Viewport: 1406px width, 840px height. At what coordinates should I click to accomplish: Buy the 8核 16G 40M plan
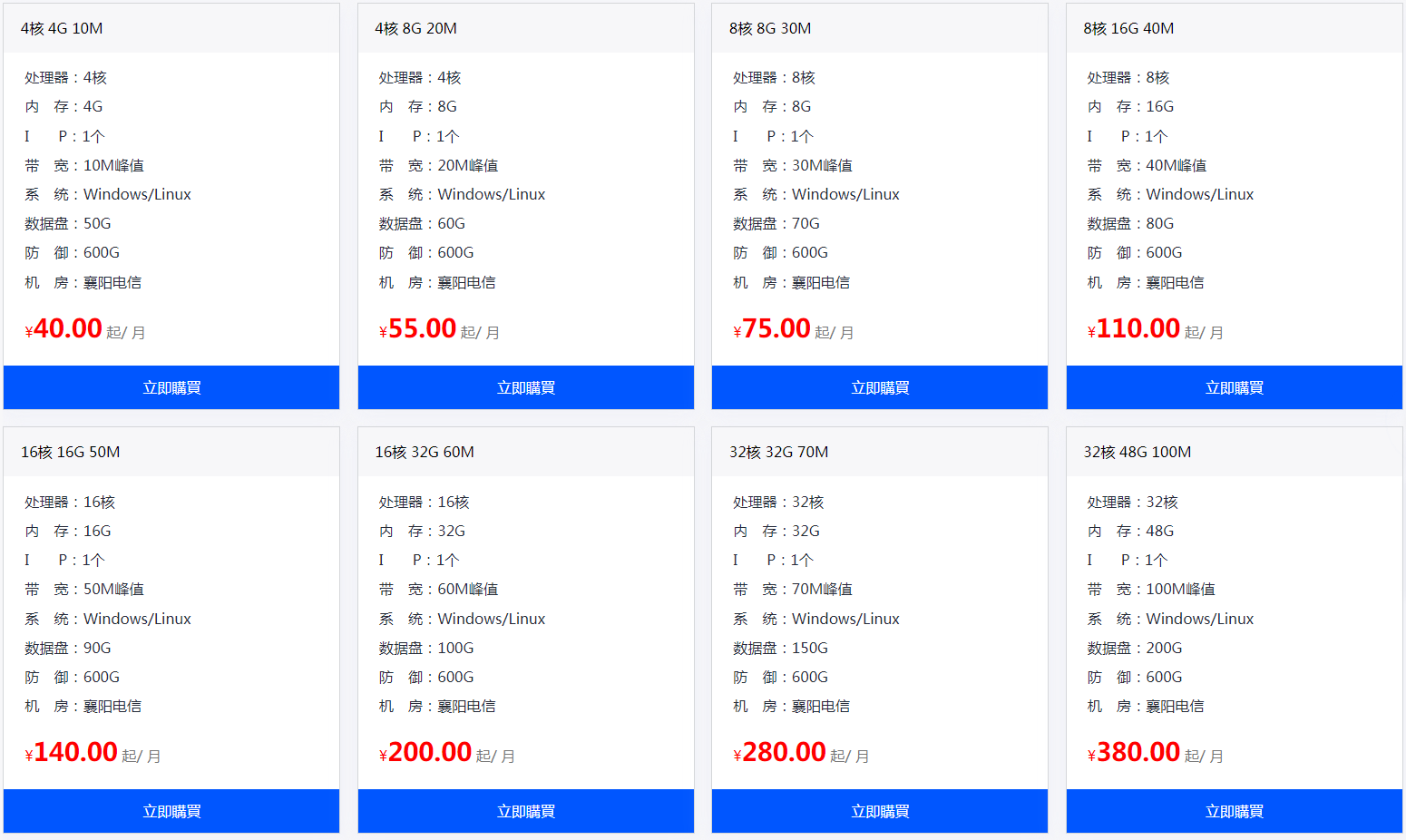[1235, 387]
